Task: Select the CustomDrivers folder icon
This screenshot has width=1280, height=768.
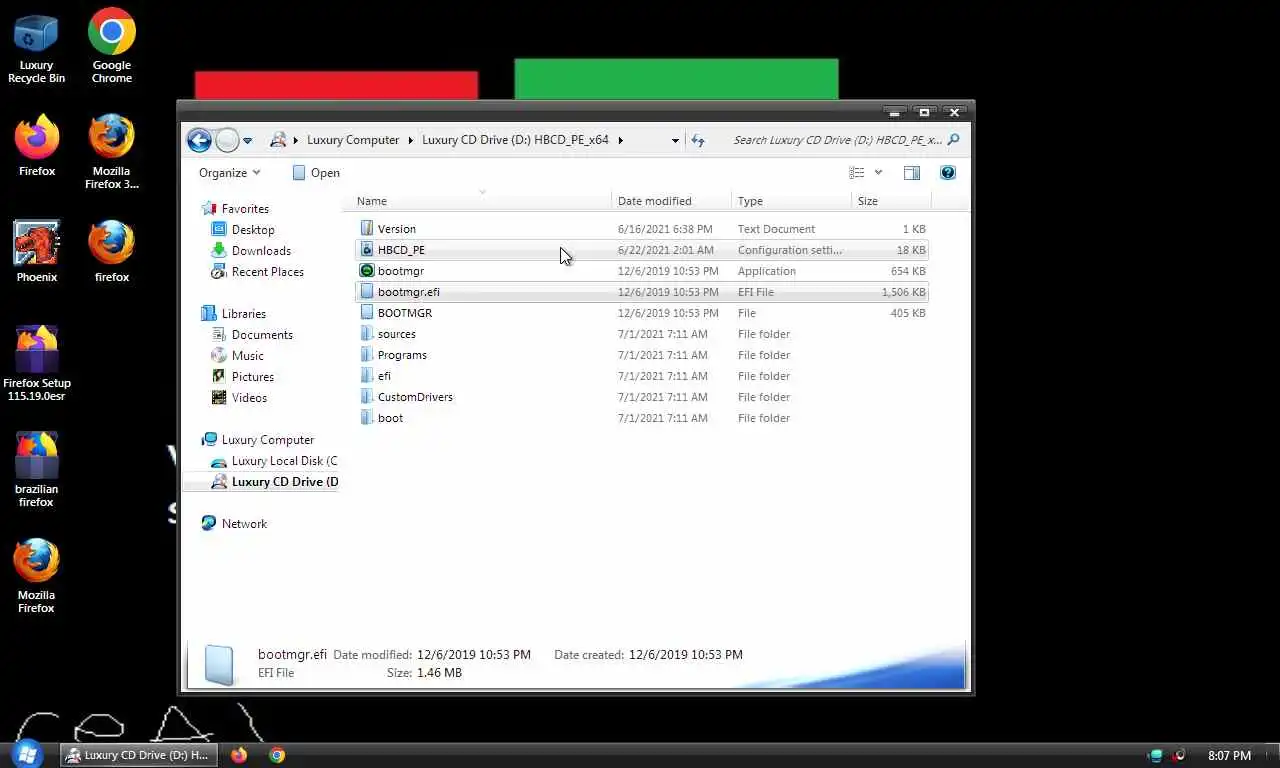Action: 367,397
